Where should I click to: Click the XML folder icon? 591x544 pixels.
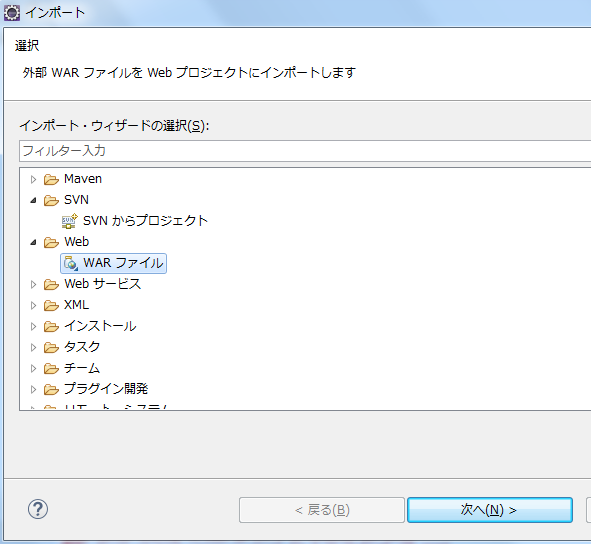tap(51, 305)
